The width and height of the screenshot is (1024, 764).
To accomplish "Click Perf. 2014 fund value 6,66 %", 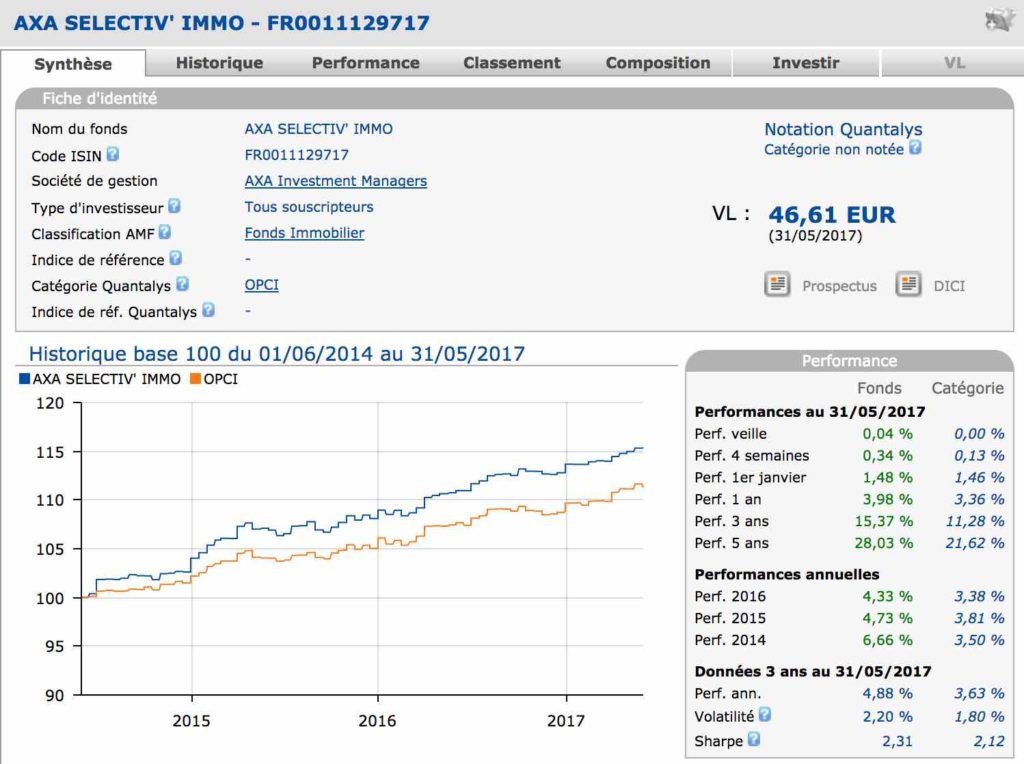I will click(888, 640).
